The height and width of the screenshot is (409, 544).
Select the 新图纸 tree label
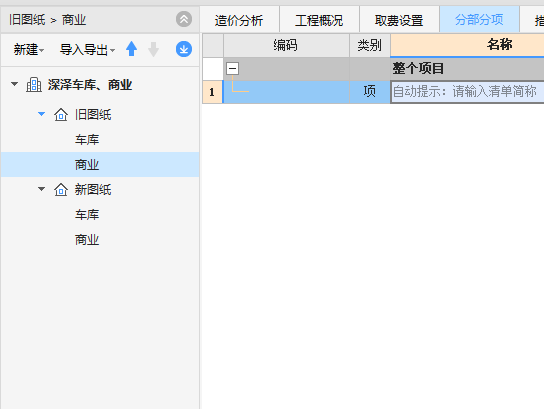coord(93,190)
